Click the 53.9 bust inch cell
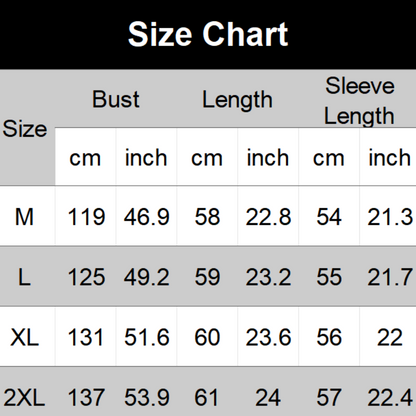Screen dimensions: 416x416 tap(147, 397)
